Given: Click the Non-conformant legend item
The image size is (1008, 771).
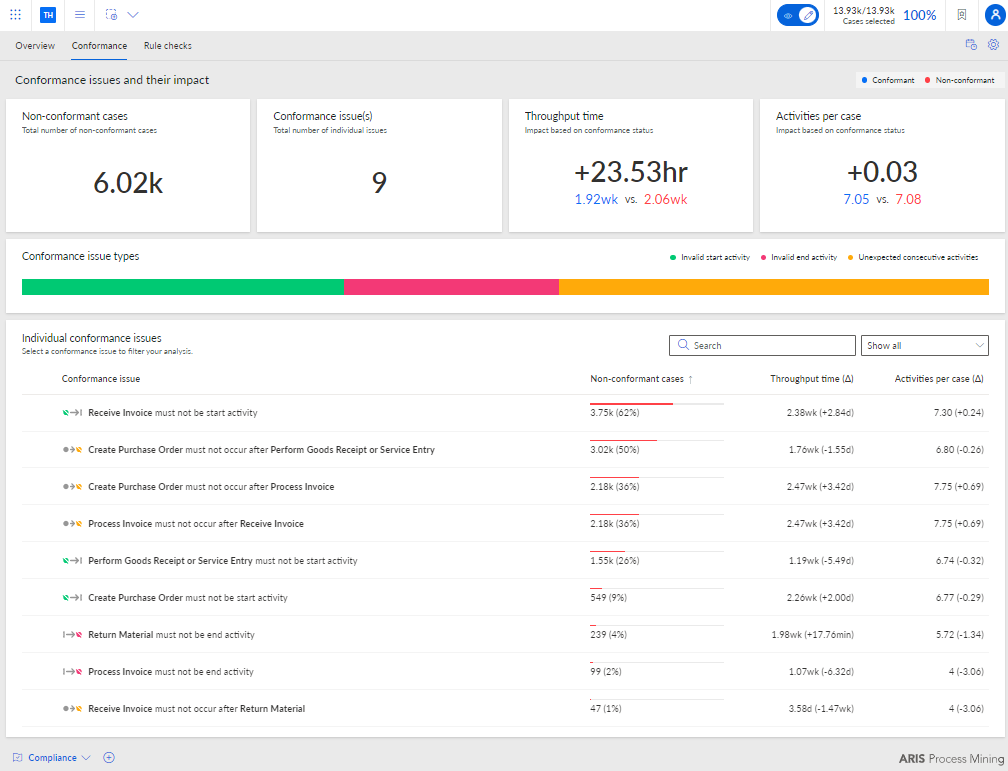Looking at the screenshot, I should point(959,80).
